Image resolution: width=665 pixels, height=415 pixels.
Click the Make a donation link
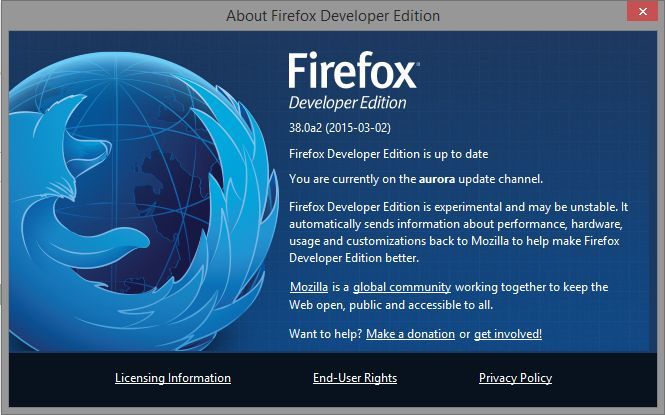point(410,334)
